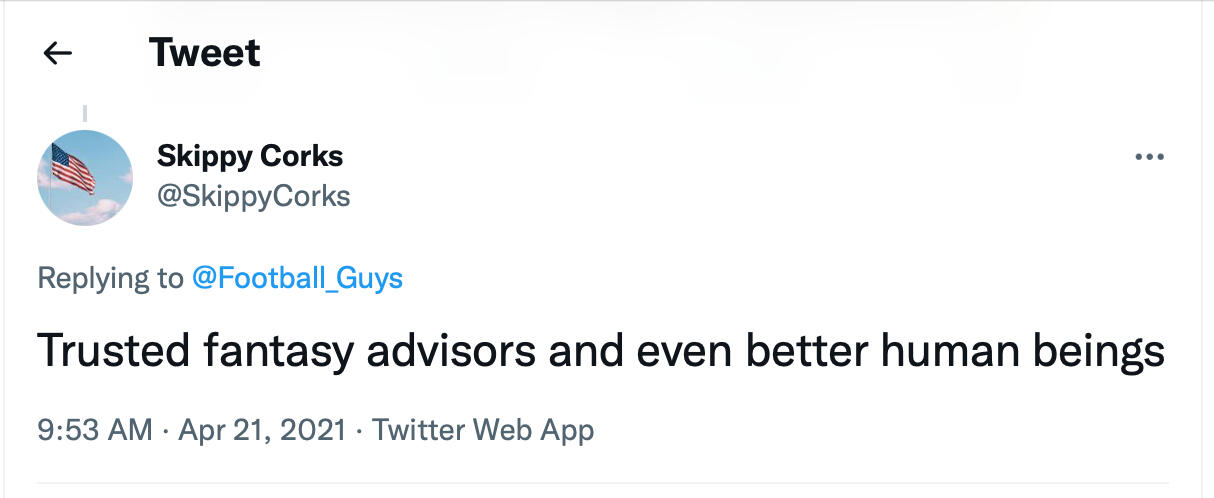The height and width of the screenshot is (498, 1214).
Task: Click the @SkippyCorks handle
Action: (x=253, y=196)
